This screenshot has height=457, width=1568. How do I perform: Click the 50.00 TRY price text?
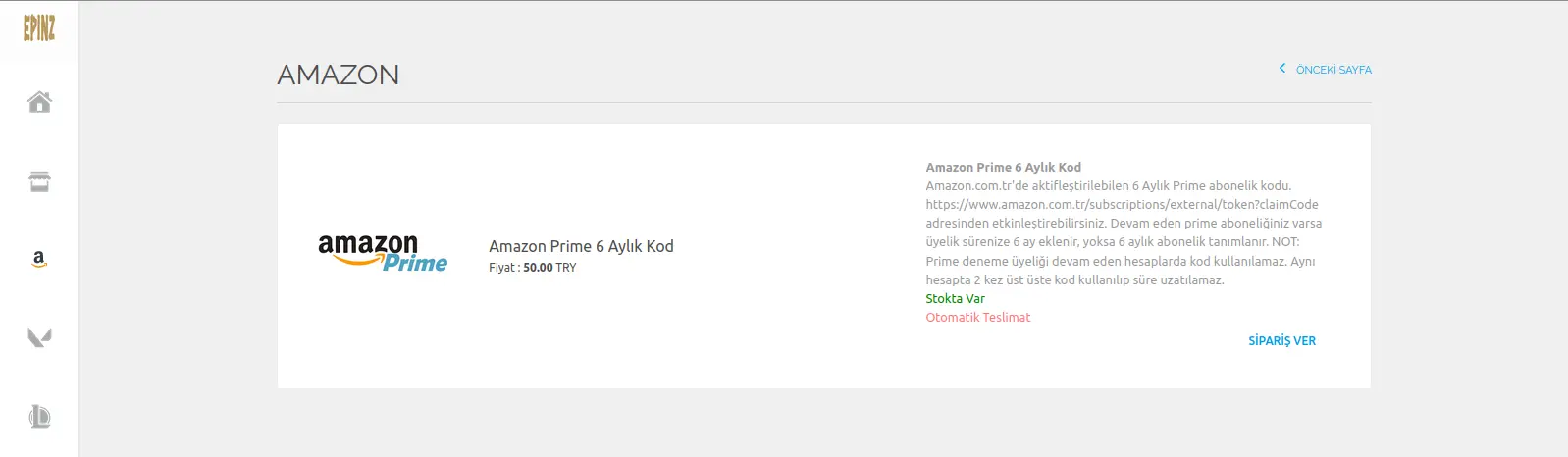(549, 267)
